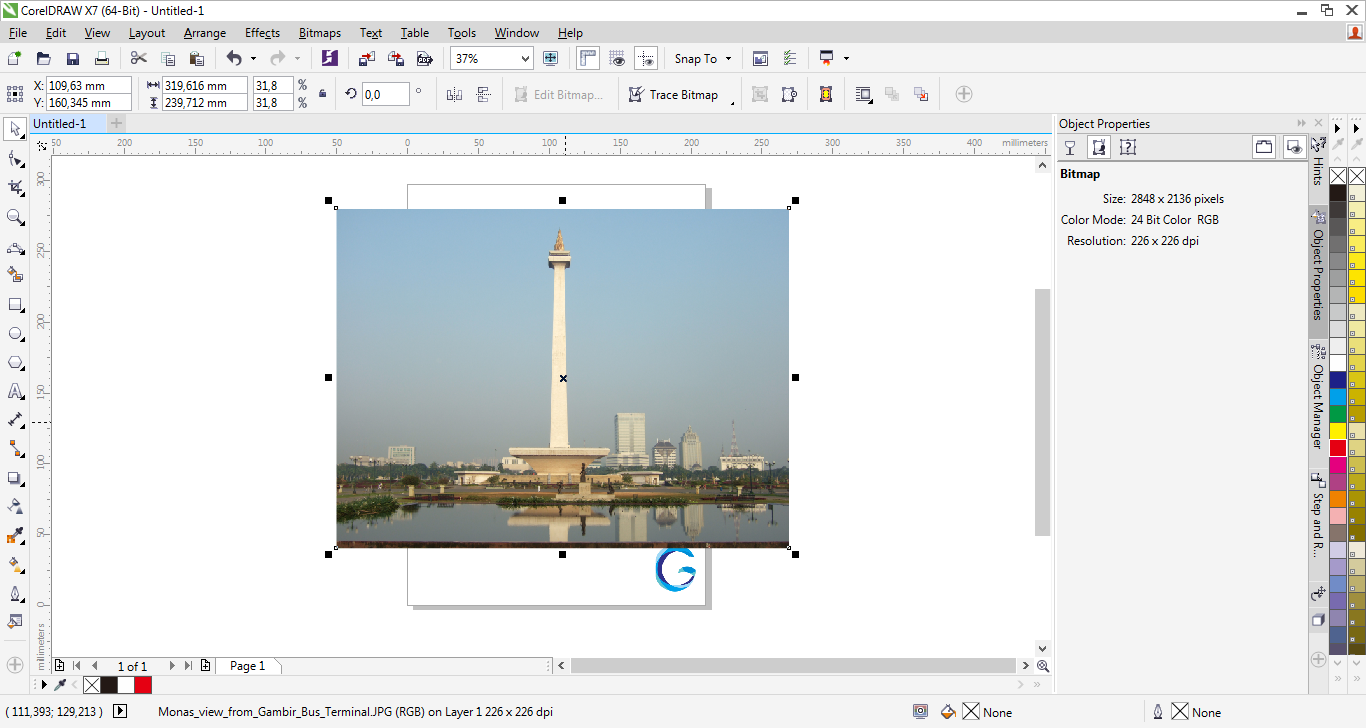
Task: Select the Color Eyedropper tool
Action: click(15, 536)
